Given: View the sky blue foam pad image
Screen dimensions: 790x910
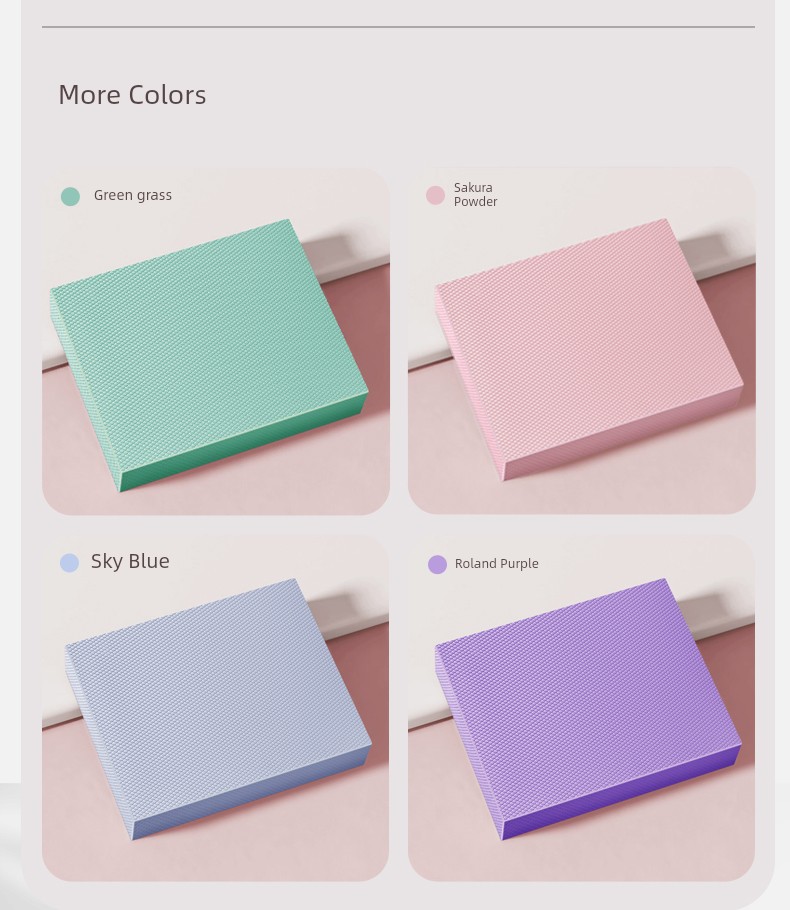Looking at the screenshot, I should (218, 709).
